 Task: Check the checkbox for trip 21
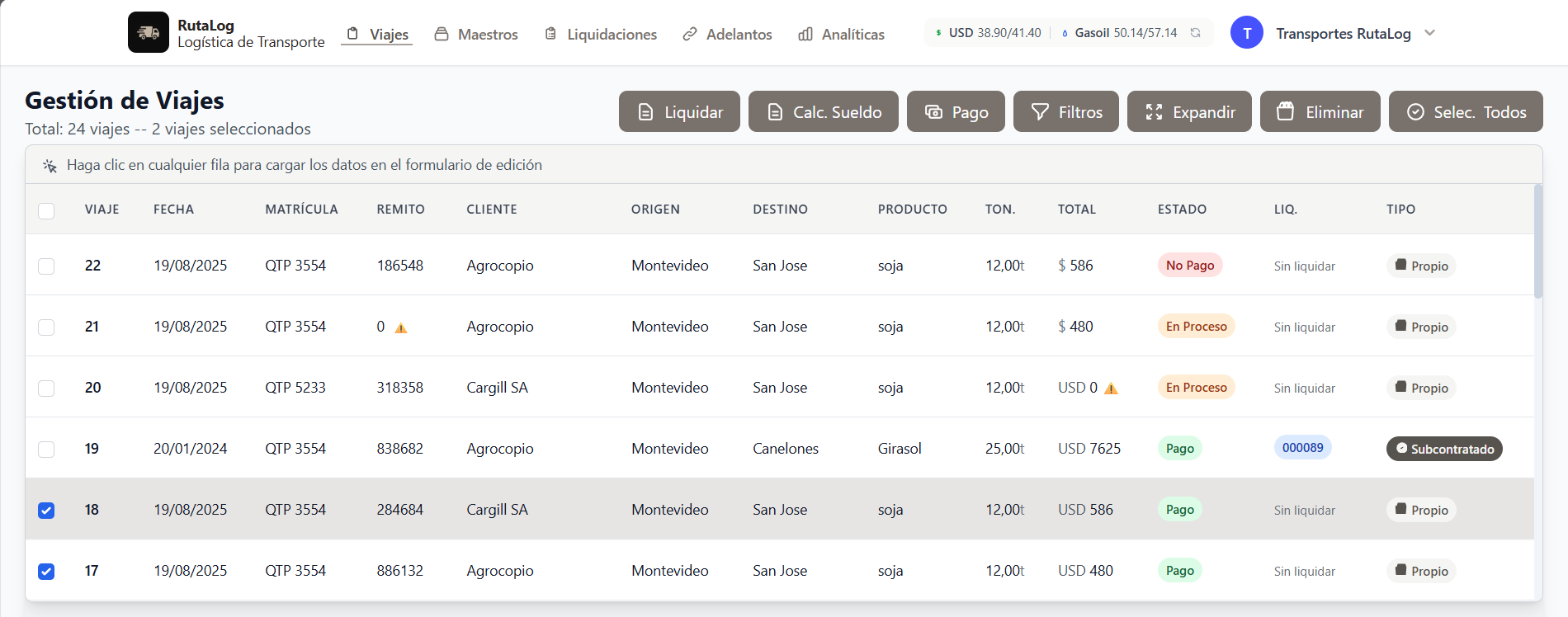click(x=46, y=327)
